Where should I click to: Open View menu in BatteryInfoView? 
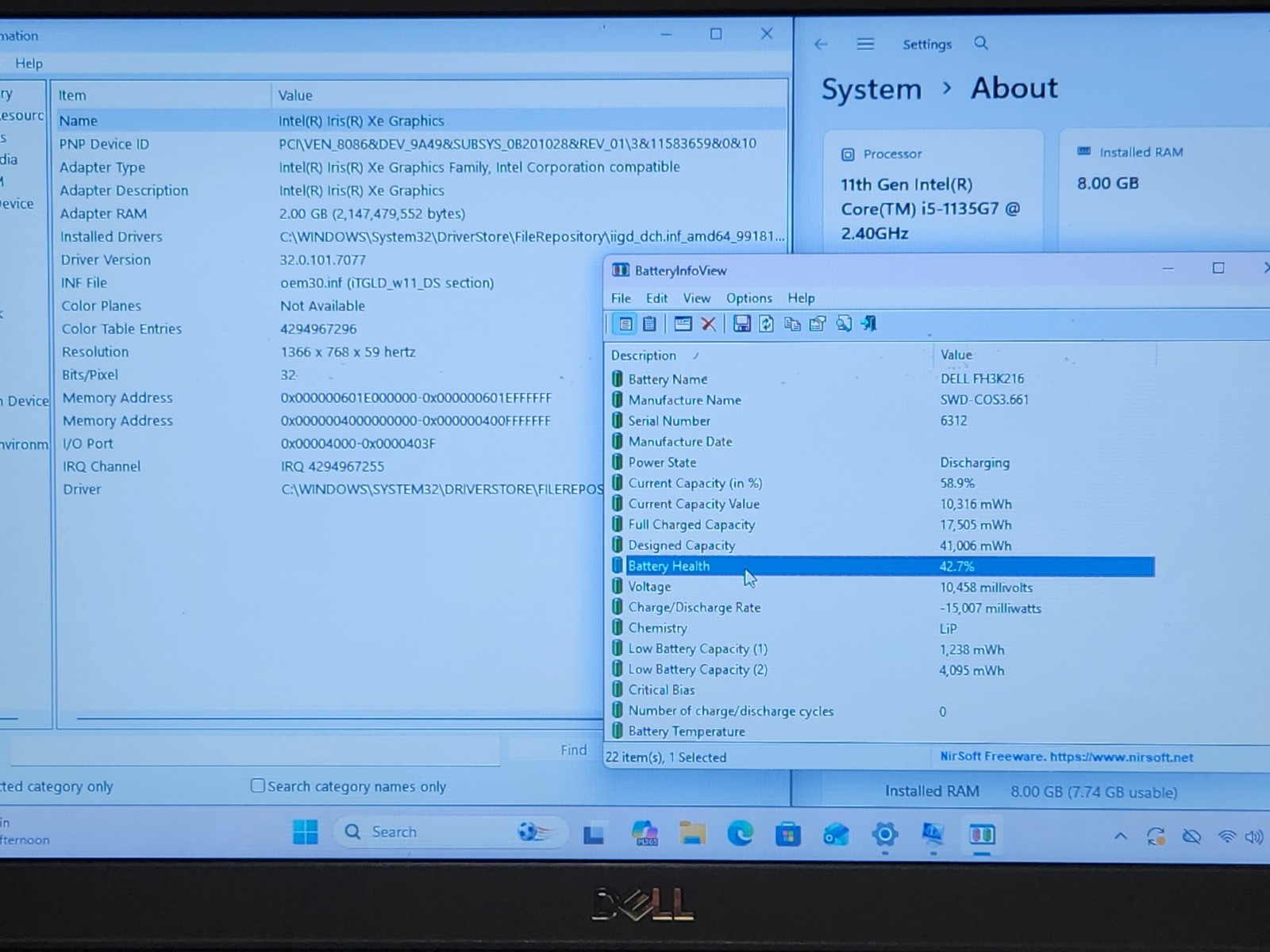coord(696,298)
